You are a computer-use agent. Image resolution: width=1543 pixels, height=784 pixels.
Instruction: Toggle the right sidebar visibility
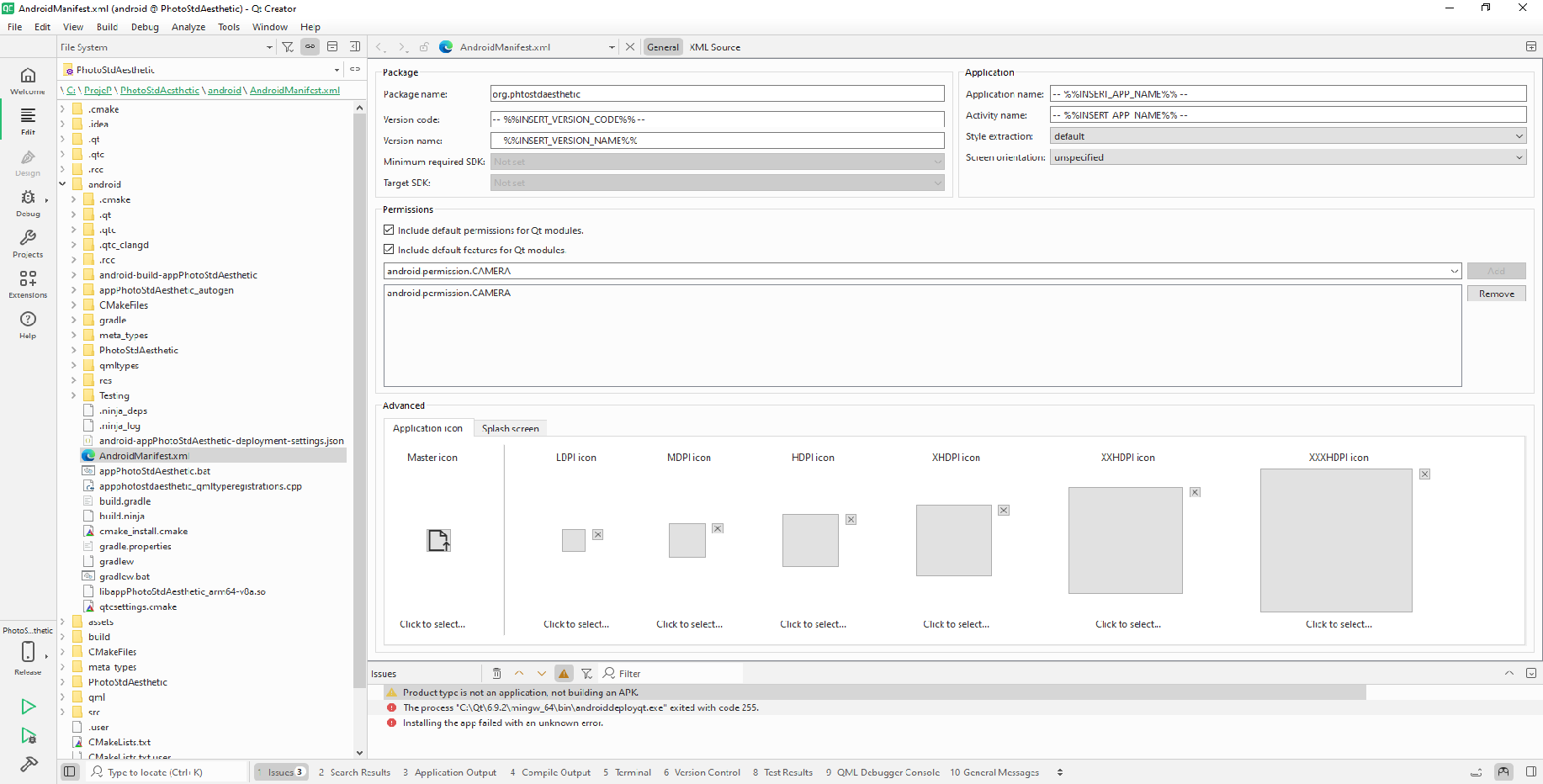pos(1531,771)
